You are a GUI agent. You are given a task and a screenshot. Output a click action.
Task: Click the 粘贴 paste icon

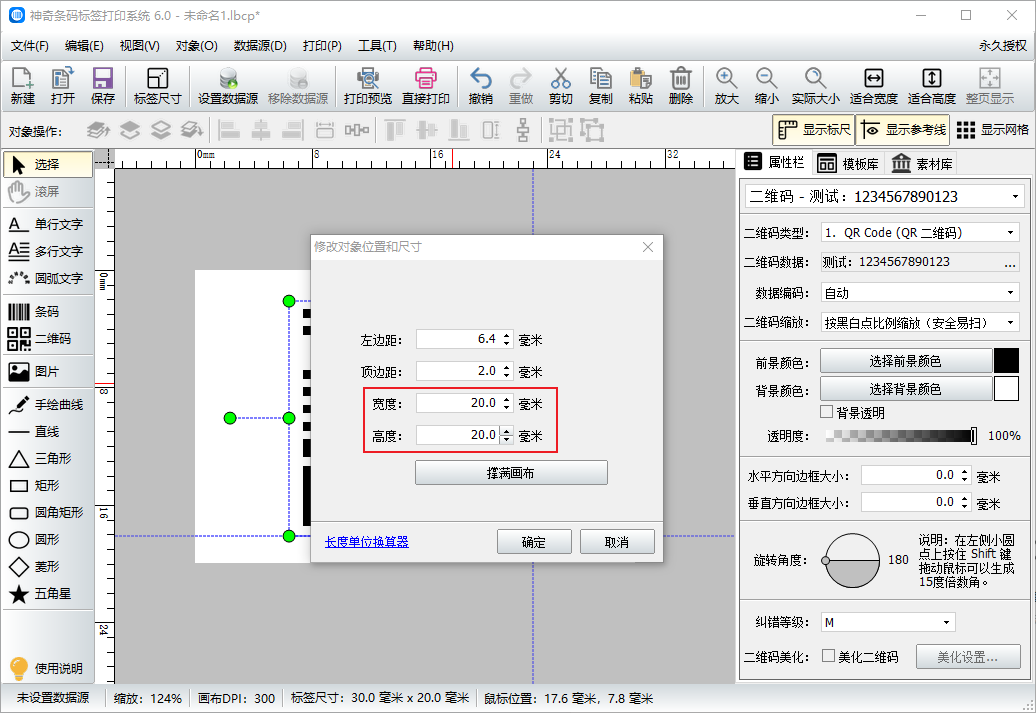coord(640,86)
